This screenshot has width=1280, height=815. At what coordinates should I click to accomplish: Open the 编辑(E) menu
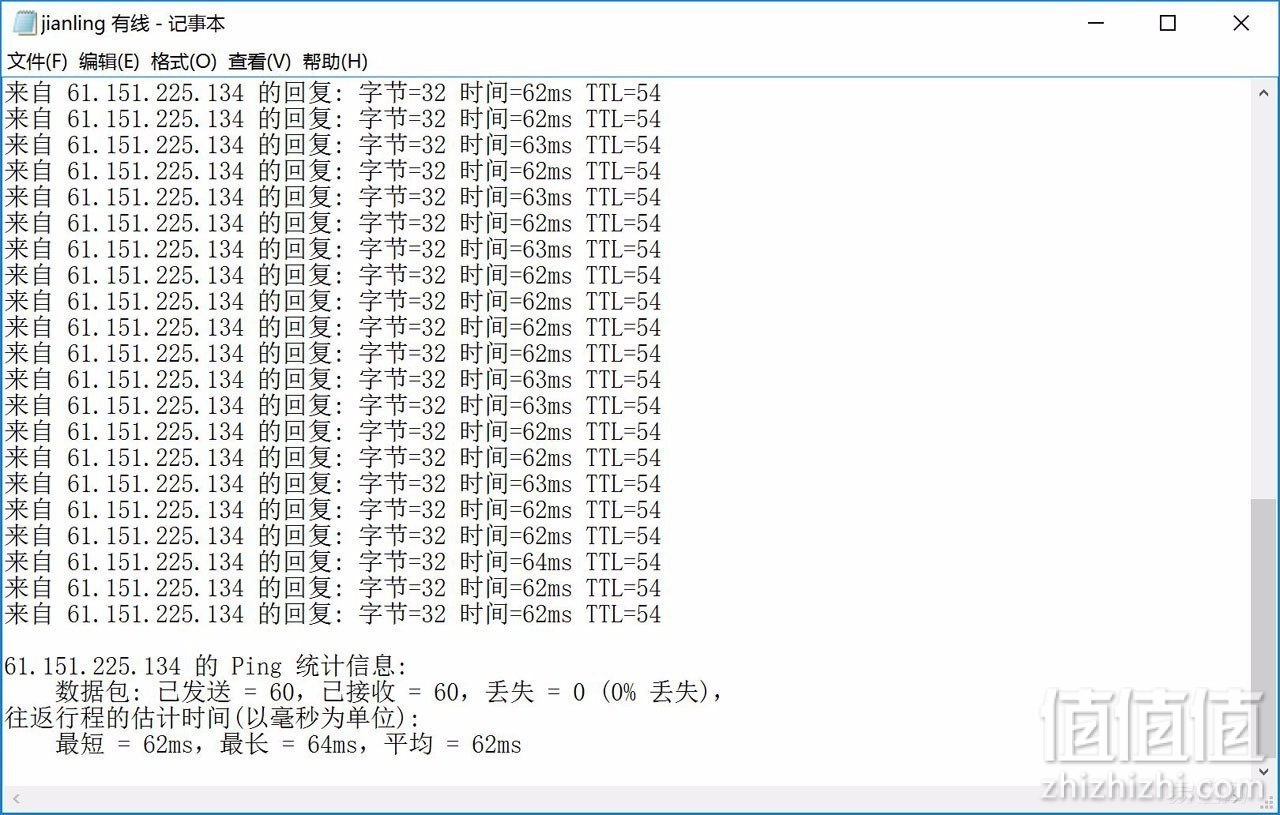tap(109, 61)
